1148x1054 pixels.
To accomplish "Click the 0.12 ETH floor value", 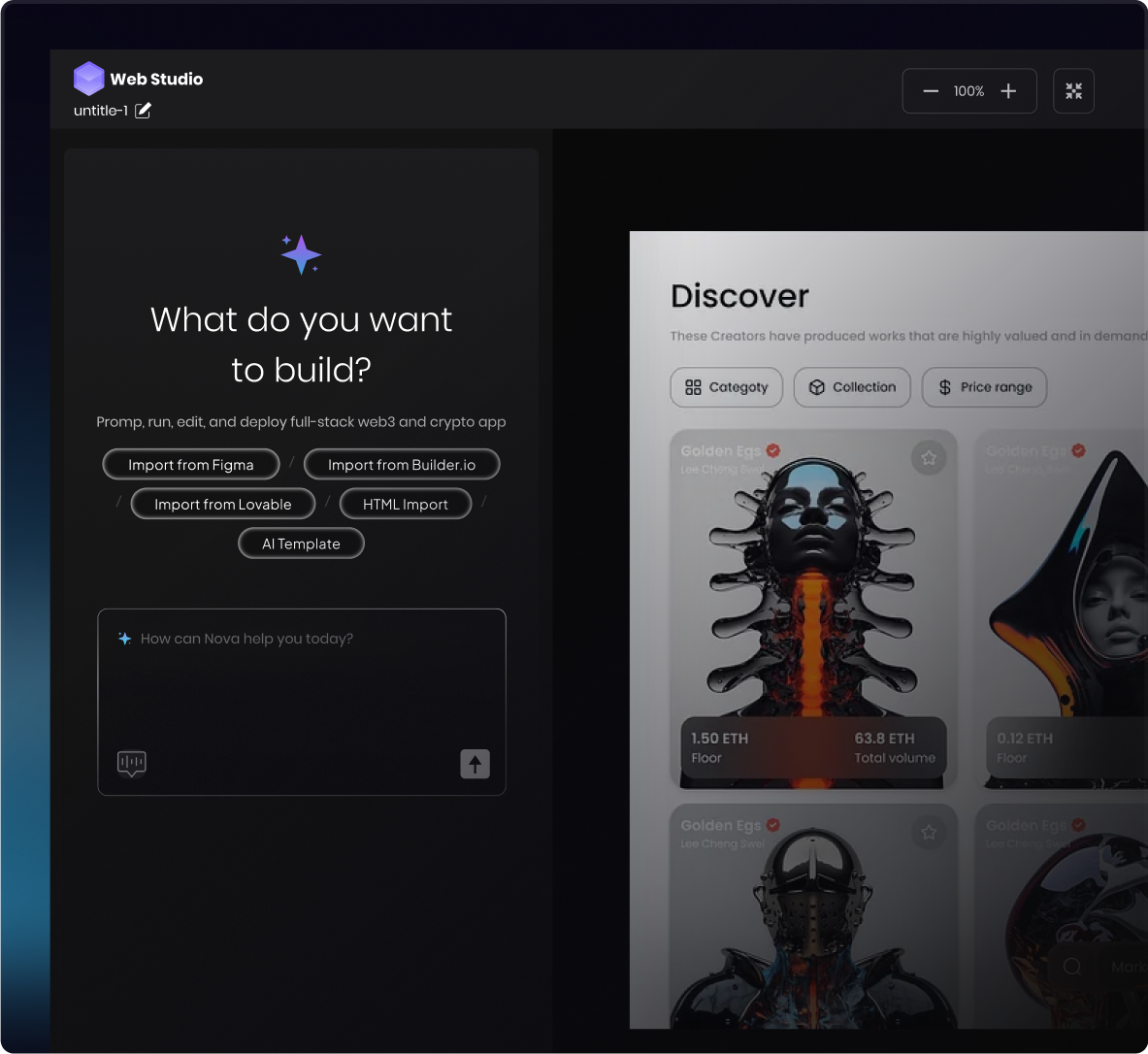I will tap(1024, 739).
